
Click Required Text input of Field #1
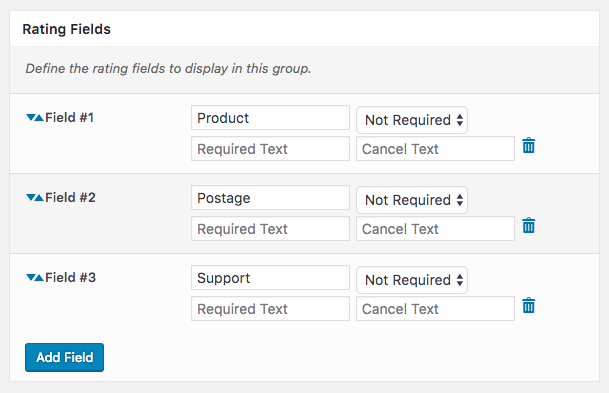(x=270, y=149)
